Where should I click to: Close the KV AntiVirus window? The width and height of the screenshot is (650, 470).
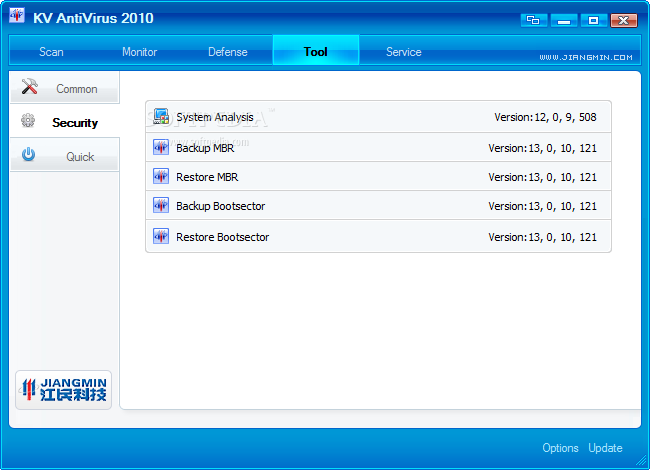coord(623,20)
